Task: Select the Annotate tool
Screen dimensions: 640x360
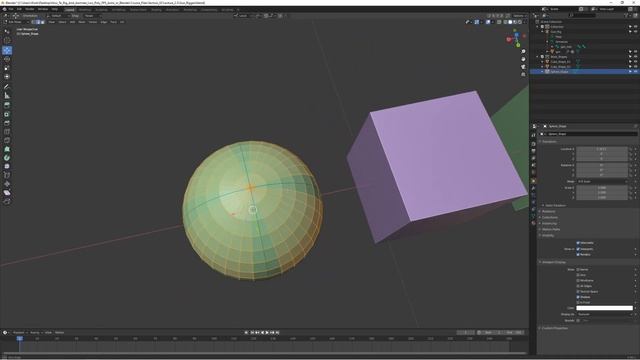Action: coord(7,87)
